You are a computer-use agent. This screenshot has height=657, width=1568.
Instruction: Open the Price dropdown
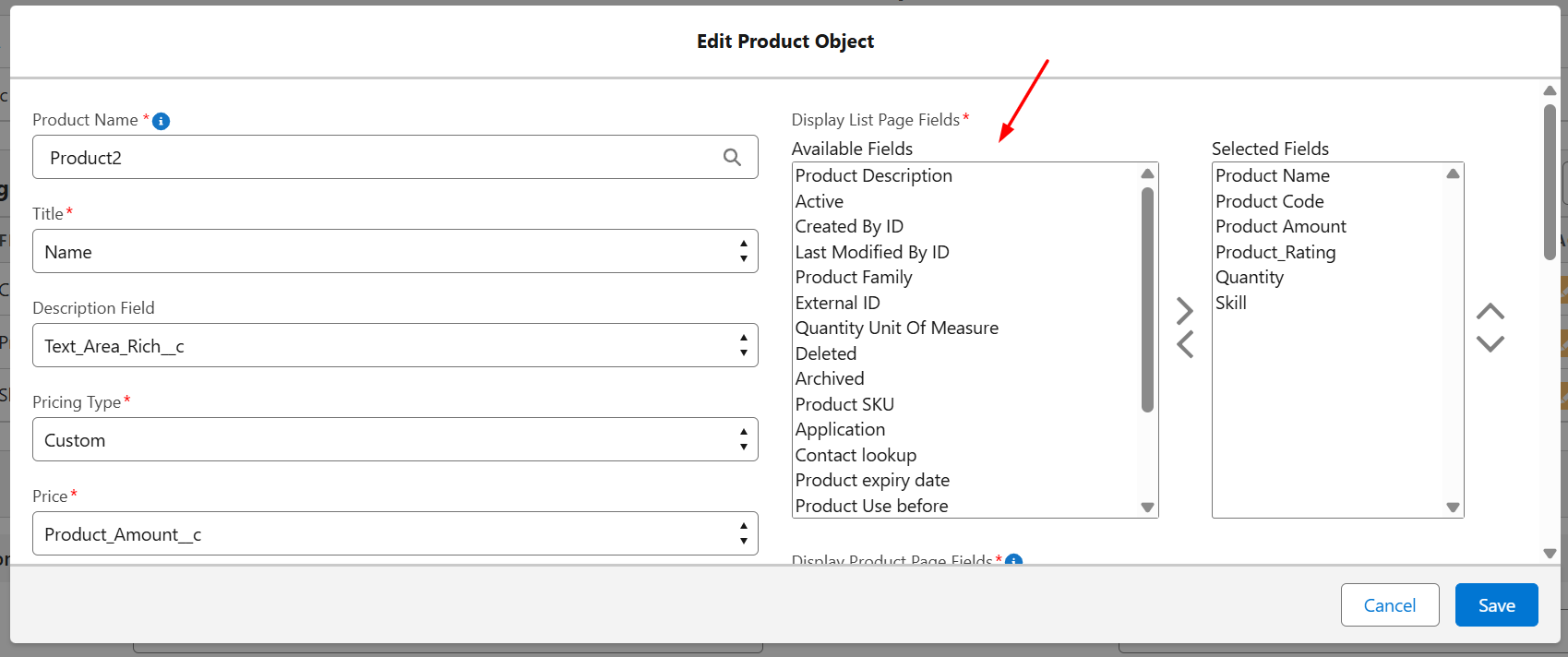[395, 534]
